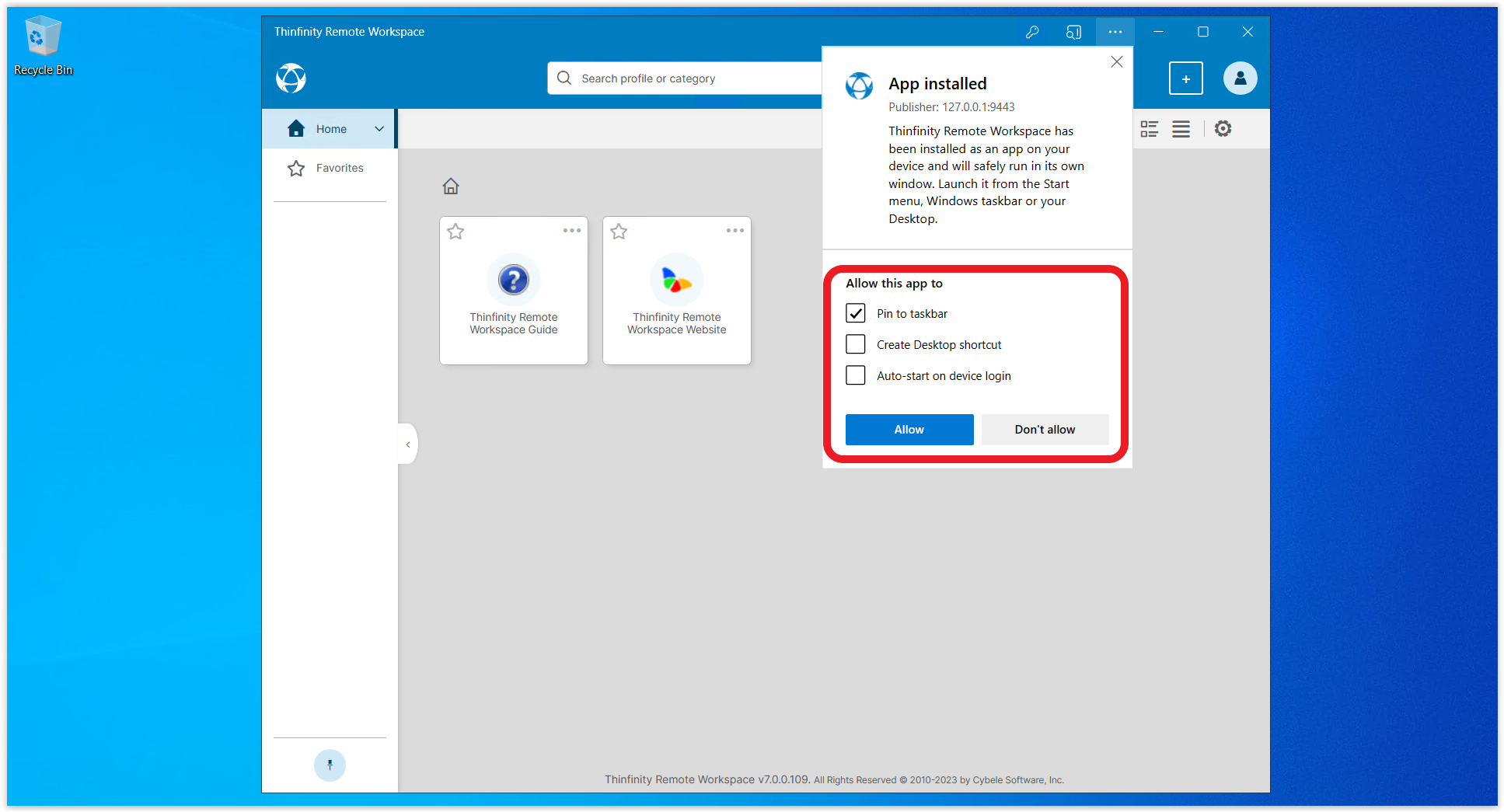Image resolution: width=1504 pixels, height=812 pixels.
Task: Enable Auto-start on device login checkbox
Action: coord(856,375)
